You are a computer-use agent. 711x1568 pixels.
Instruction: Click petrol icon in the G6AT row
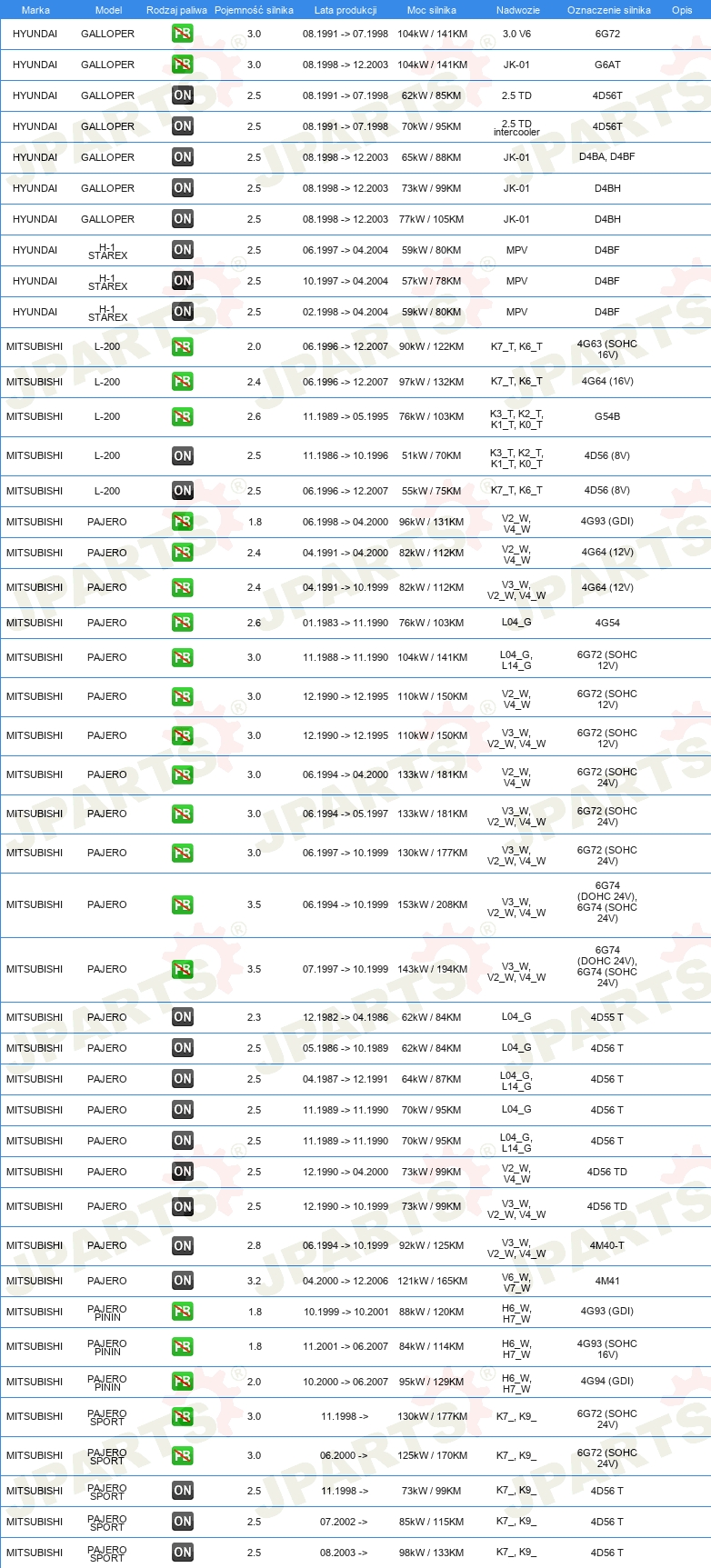(x=183, y=65)
